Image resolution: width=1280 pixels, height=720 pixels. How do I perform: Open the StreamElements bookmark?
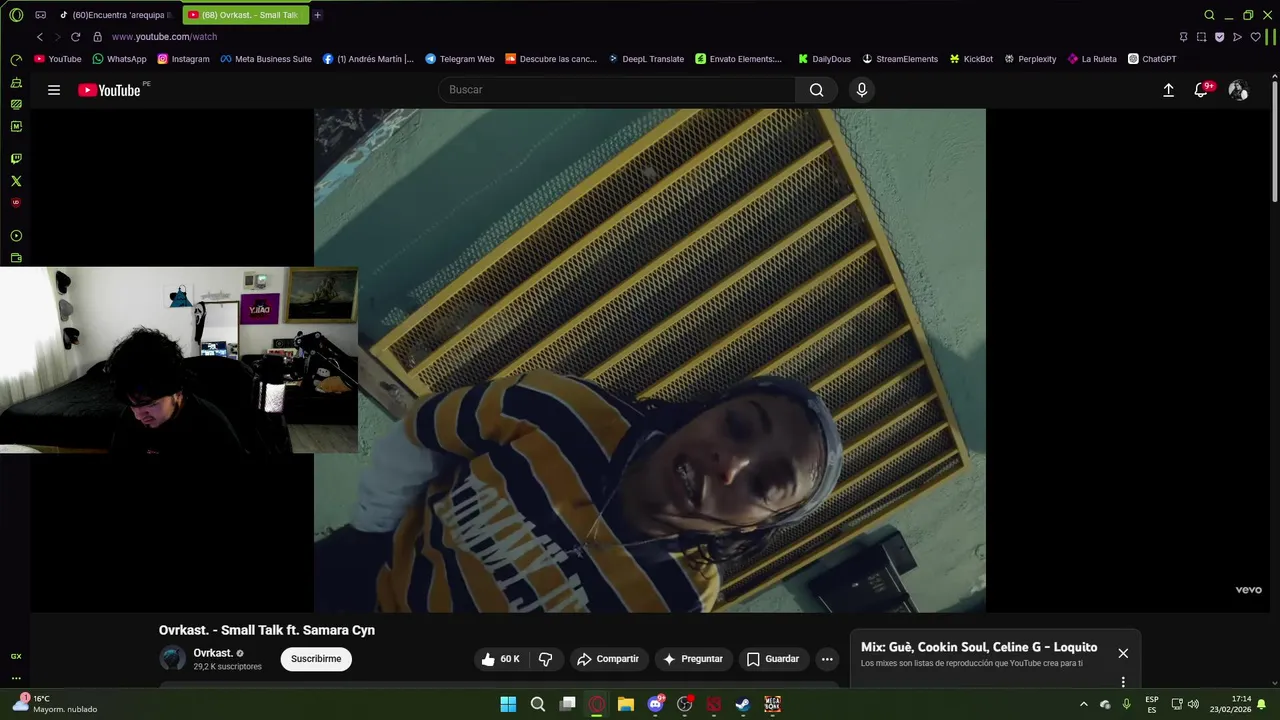tap(900, 59)
